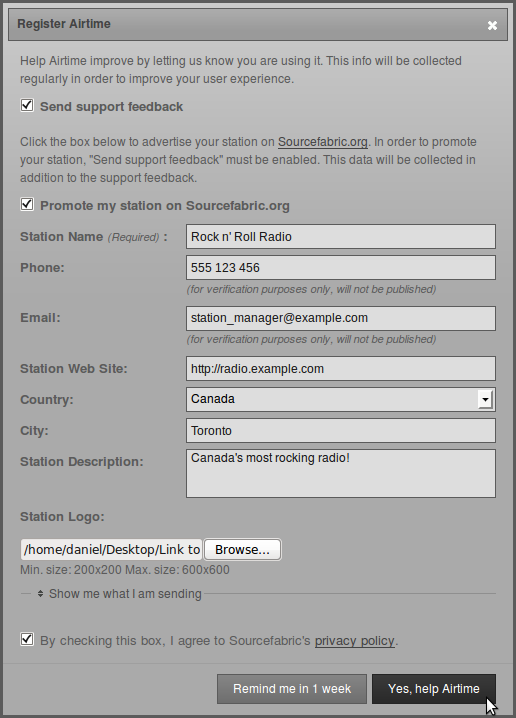Click inside the City text field

341,430
